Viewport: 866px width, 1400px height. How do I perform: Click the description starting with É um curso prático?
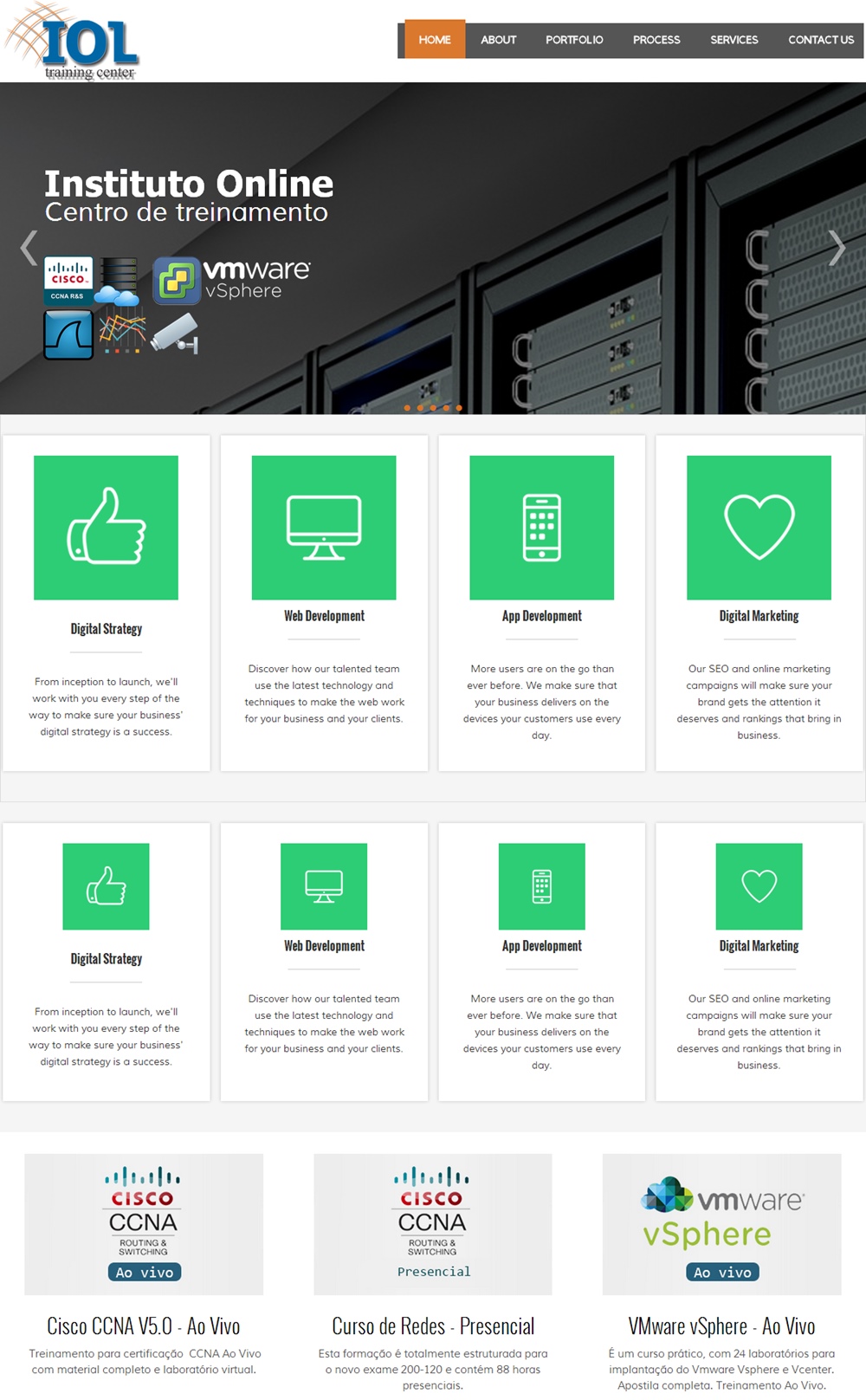click(722, 1369)
